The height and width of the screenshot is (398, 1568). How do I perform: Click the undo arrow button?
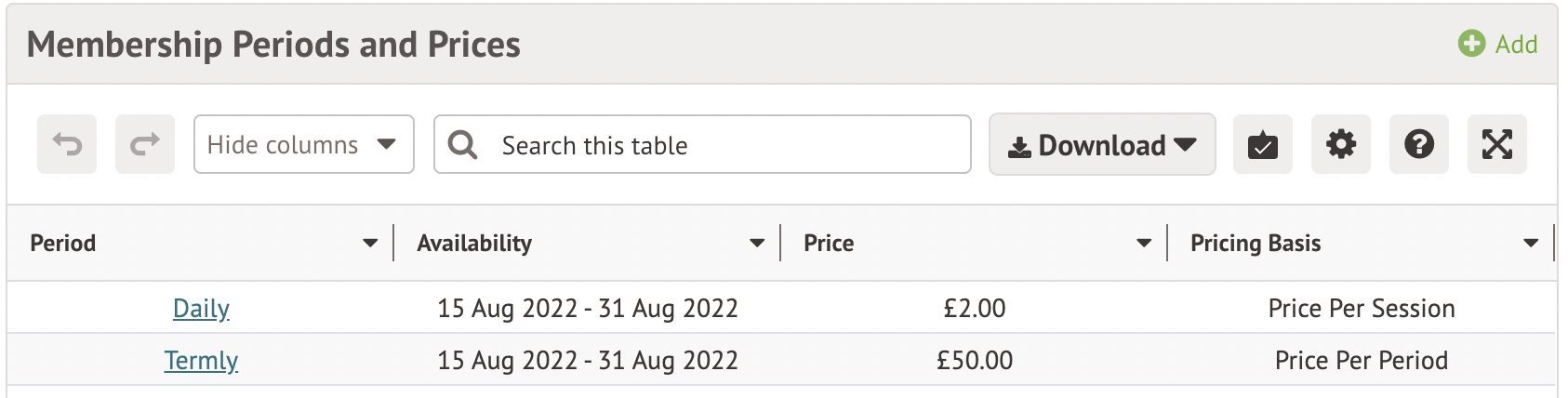(x=67, y=144)
